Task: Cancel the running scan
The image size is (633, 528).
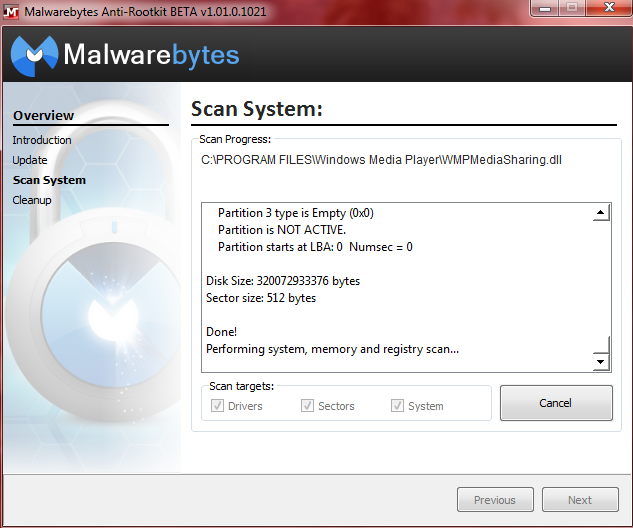Action: pyautogui.click(x=556, y=403)
